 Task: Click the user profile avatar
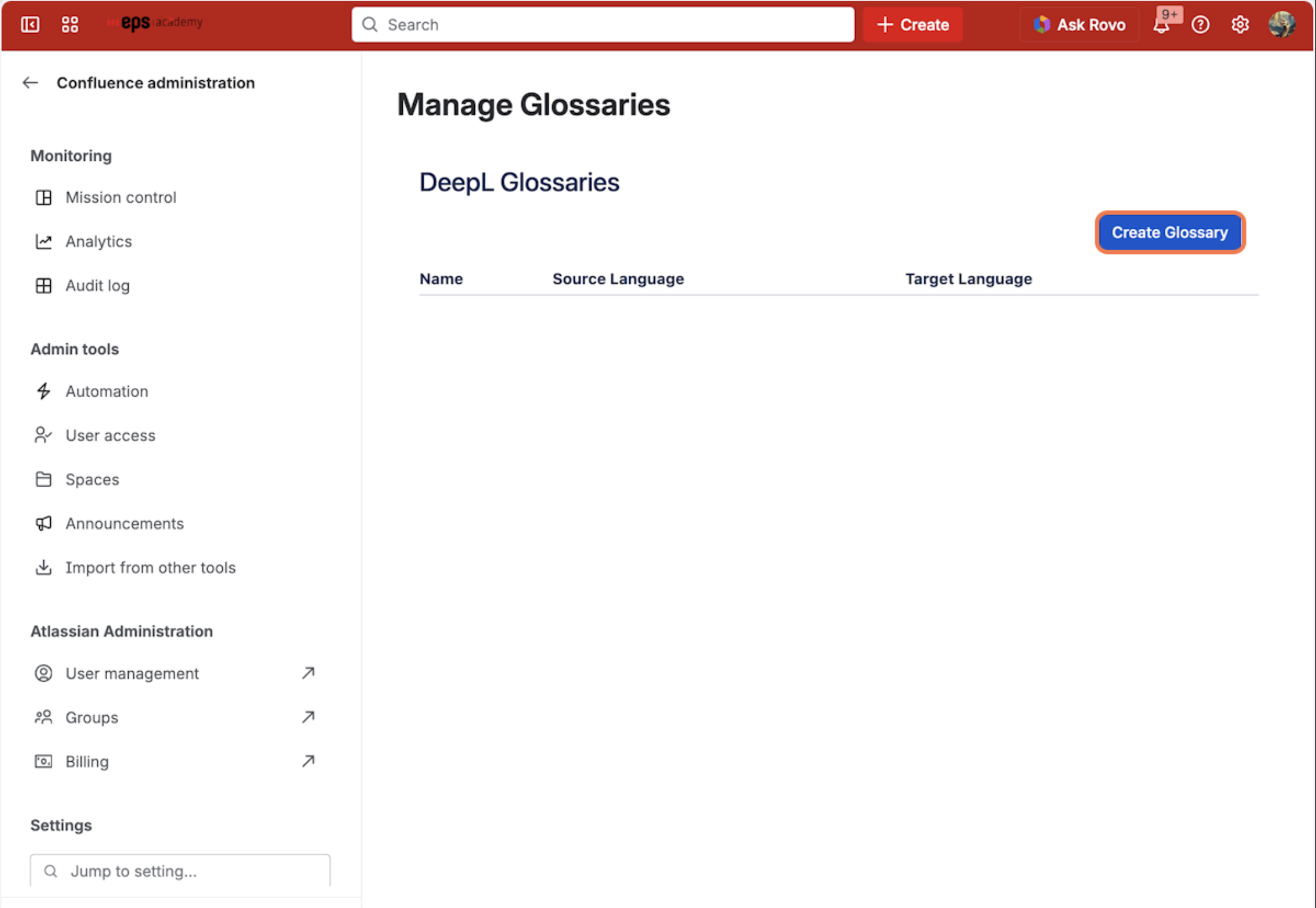coord(1282,24)
